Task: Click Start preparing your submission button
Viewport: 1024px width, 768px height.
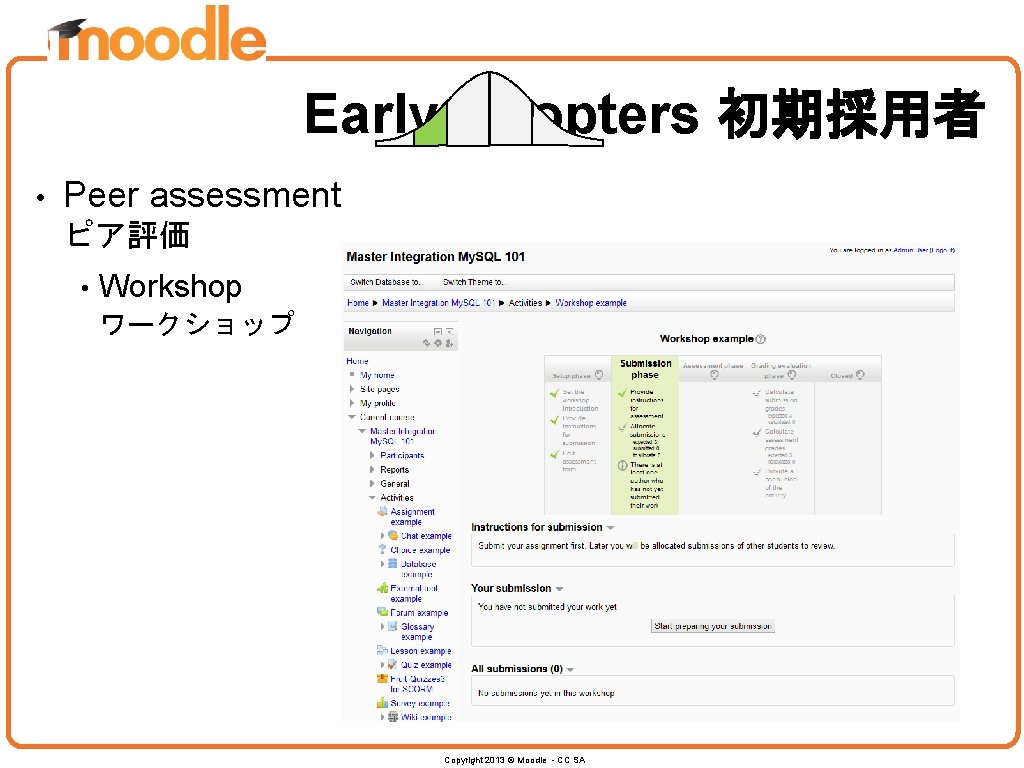Action: pyautogui.click(x=713, y=626)
